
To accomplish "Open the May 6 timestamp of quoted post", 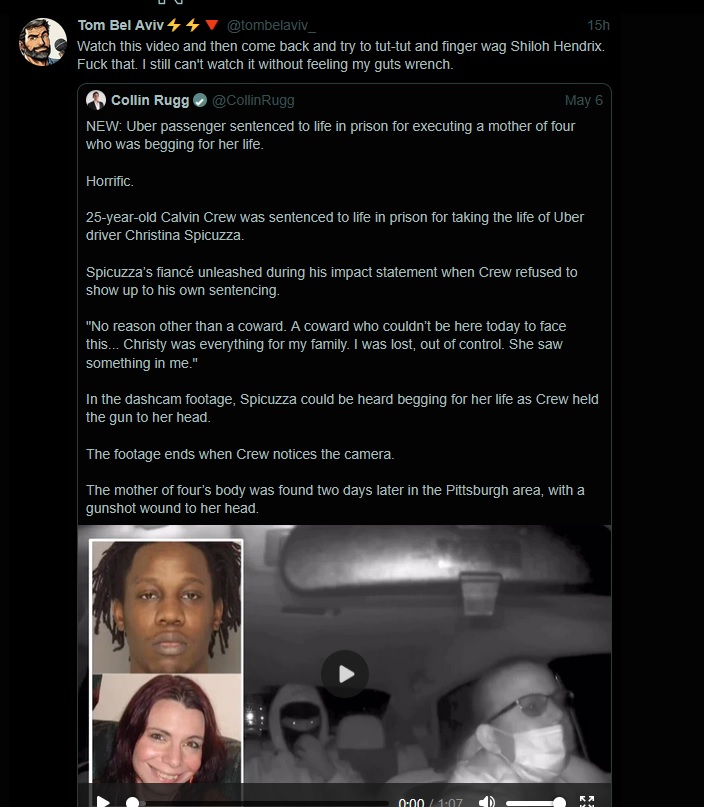I will tap(584, 100).
